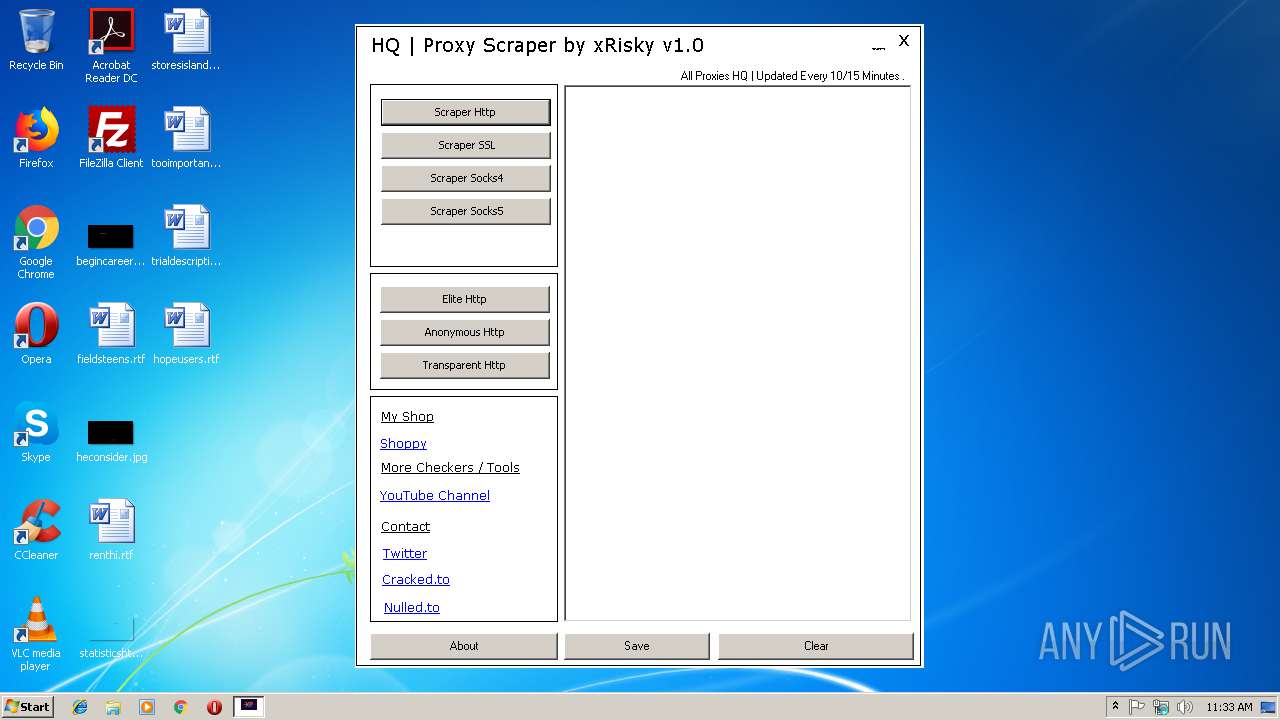The image size is (1280, 720).
Task: Open hopeusers.rtf document
Action: coord(186,334)
